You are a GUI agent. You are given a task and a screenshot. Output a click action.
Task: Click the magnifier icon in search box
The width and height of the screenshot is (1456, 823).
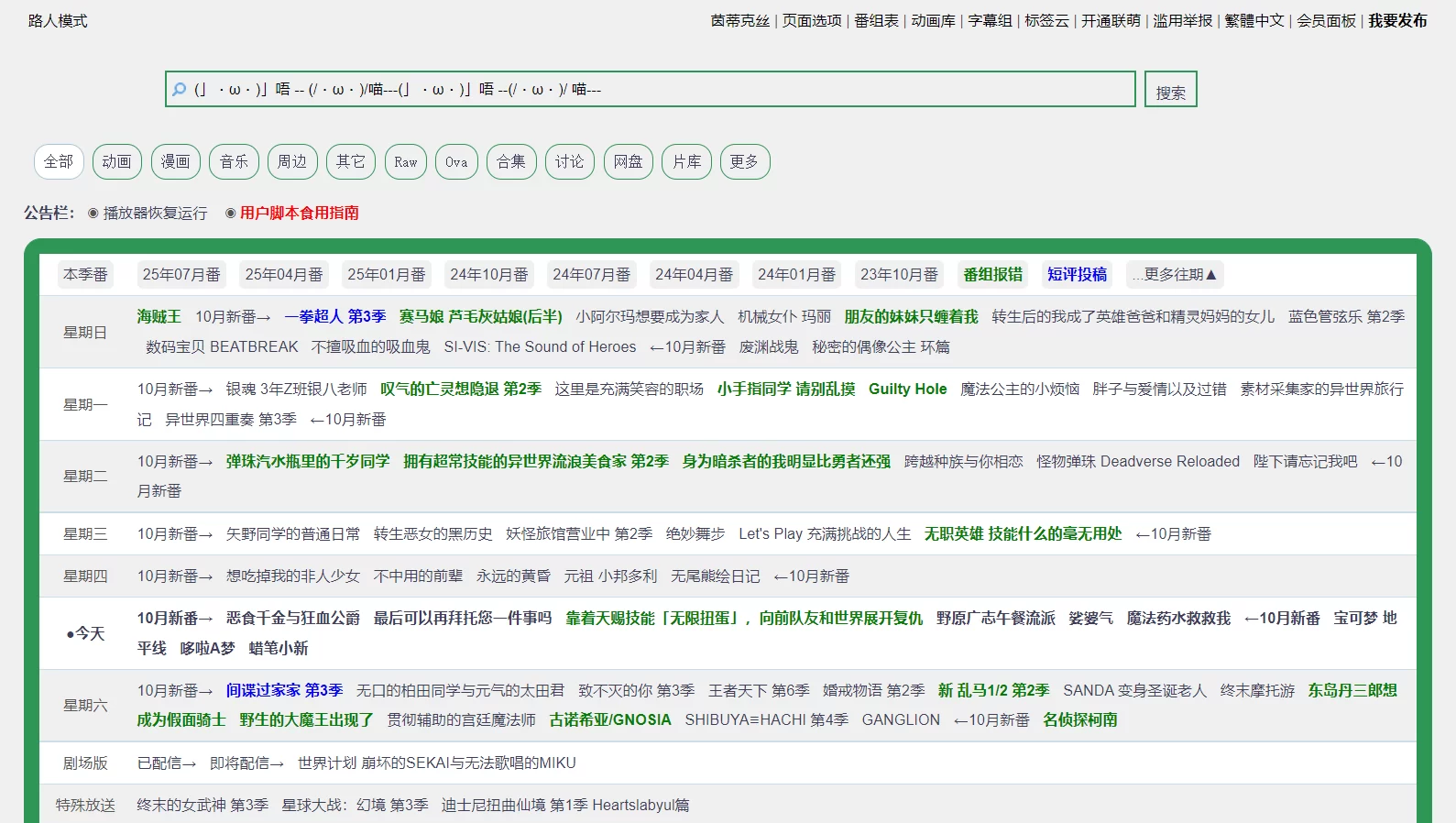tap(180, 89)
